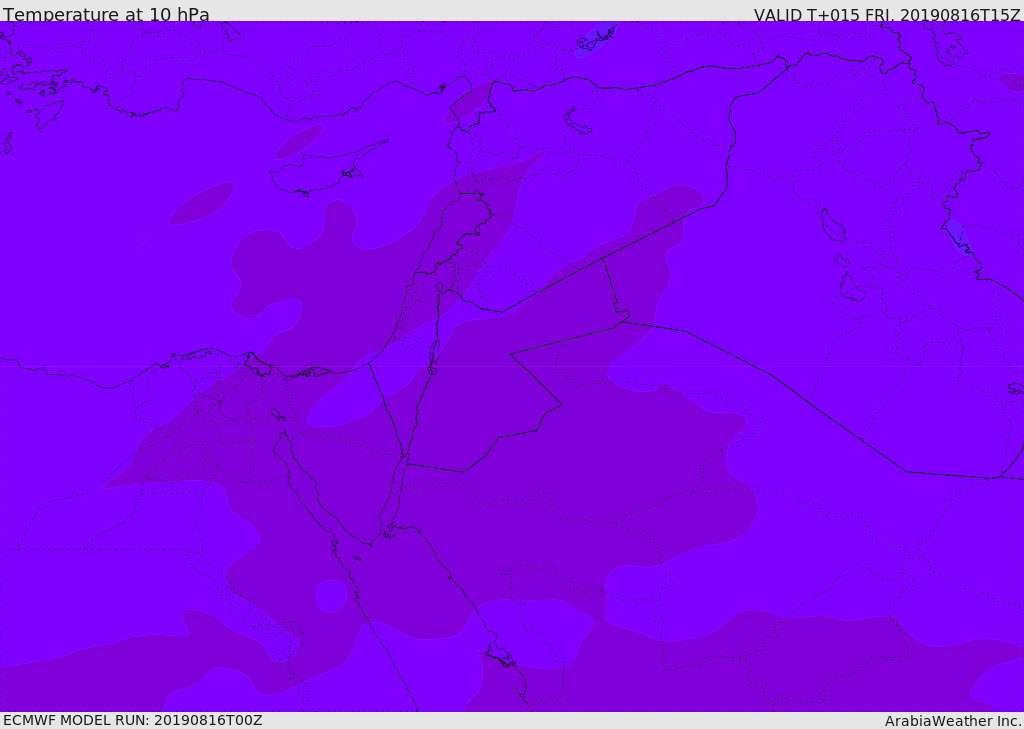Click the 'ECMWF MODEL RUN: 20190816T00Z' footer text

133,720
